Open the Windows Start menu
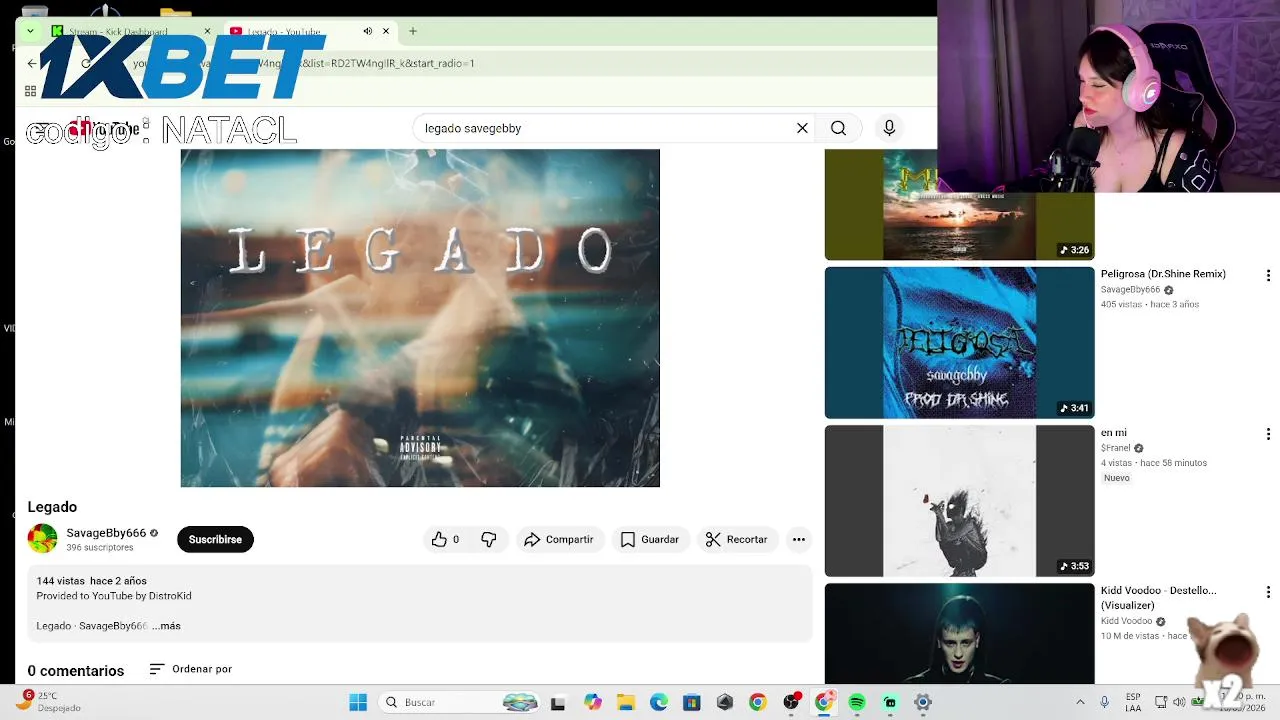Viewport: 1280px width, 720px height. tap(358, 702)
